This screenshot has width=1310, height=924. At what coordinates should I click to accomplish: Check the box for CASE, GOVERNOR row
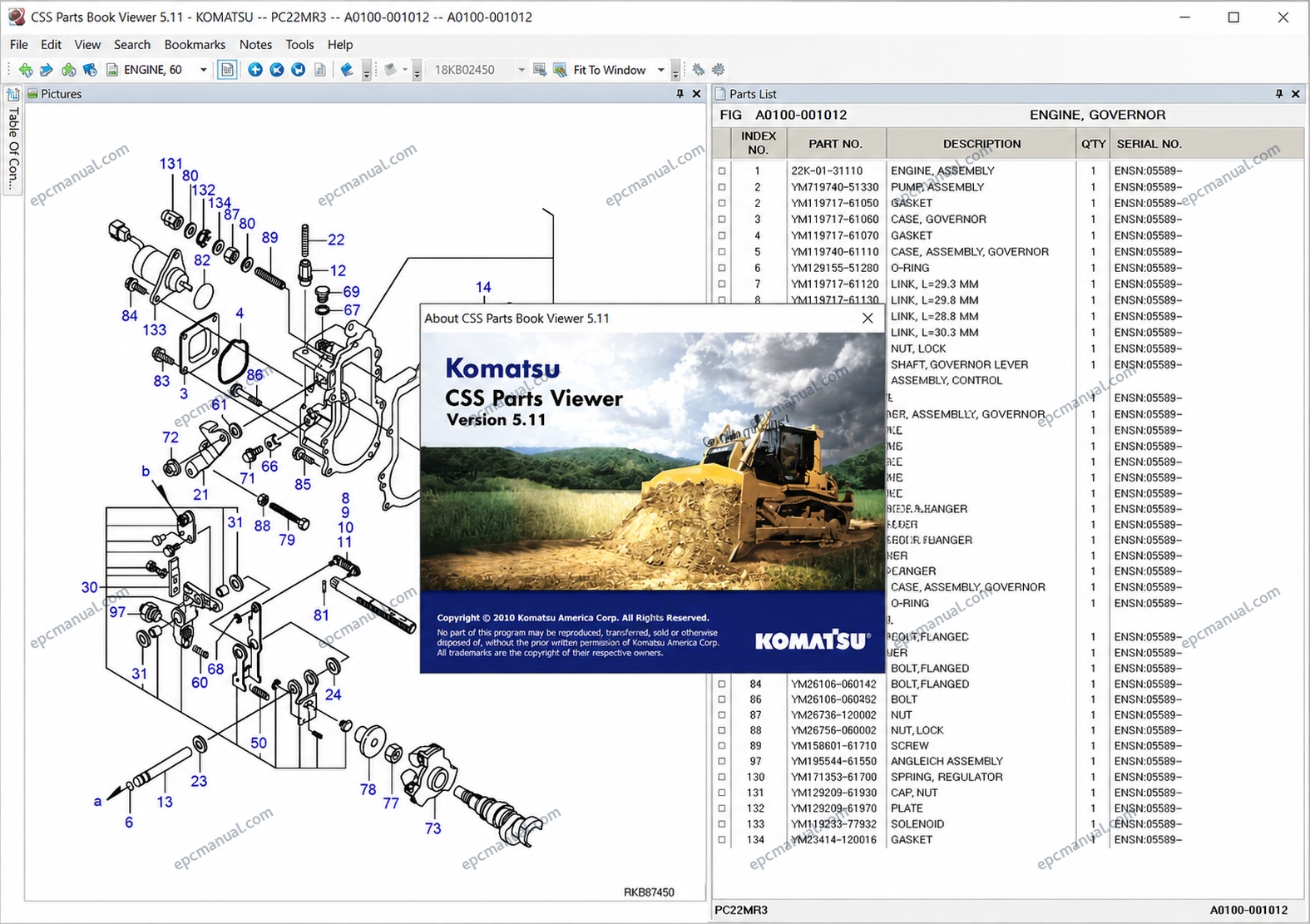[x=722, y=220]
